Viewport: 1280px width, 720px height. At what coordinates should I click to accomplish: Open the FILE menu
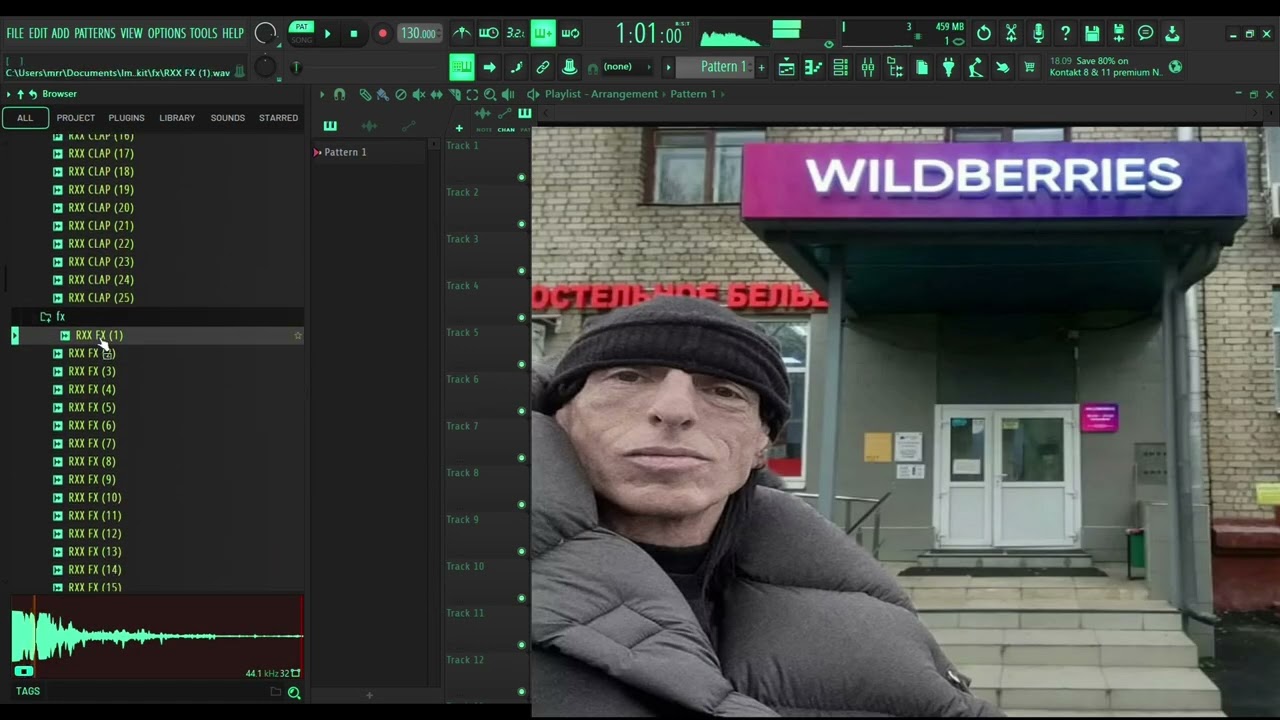point(15,33)
